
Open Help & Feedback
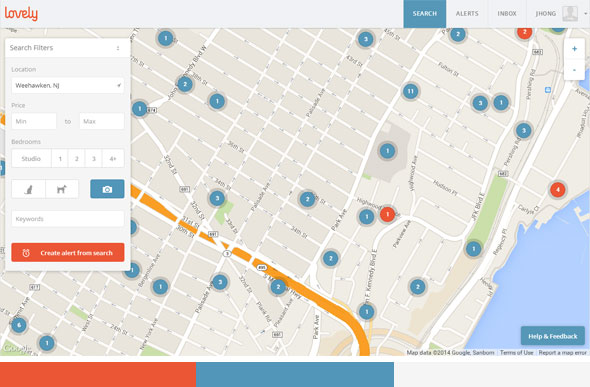(x=553, y=336)
